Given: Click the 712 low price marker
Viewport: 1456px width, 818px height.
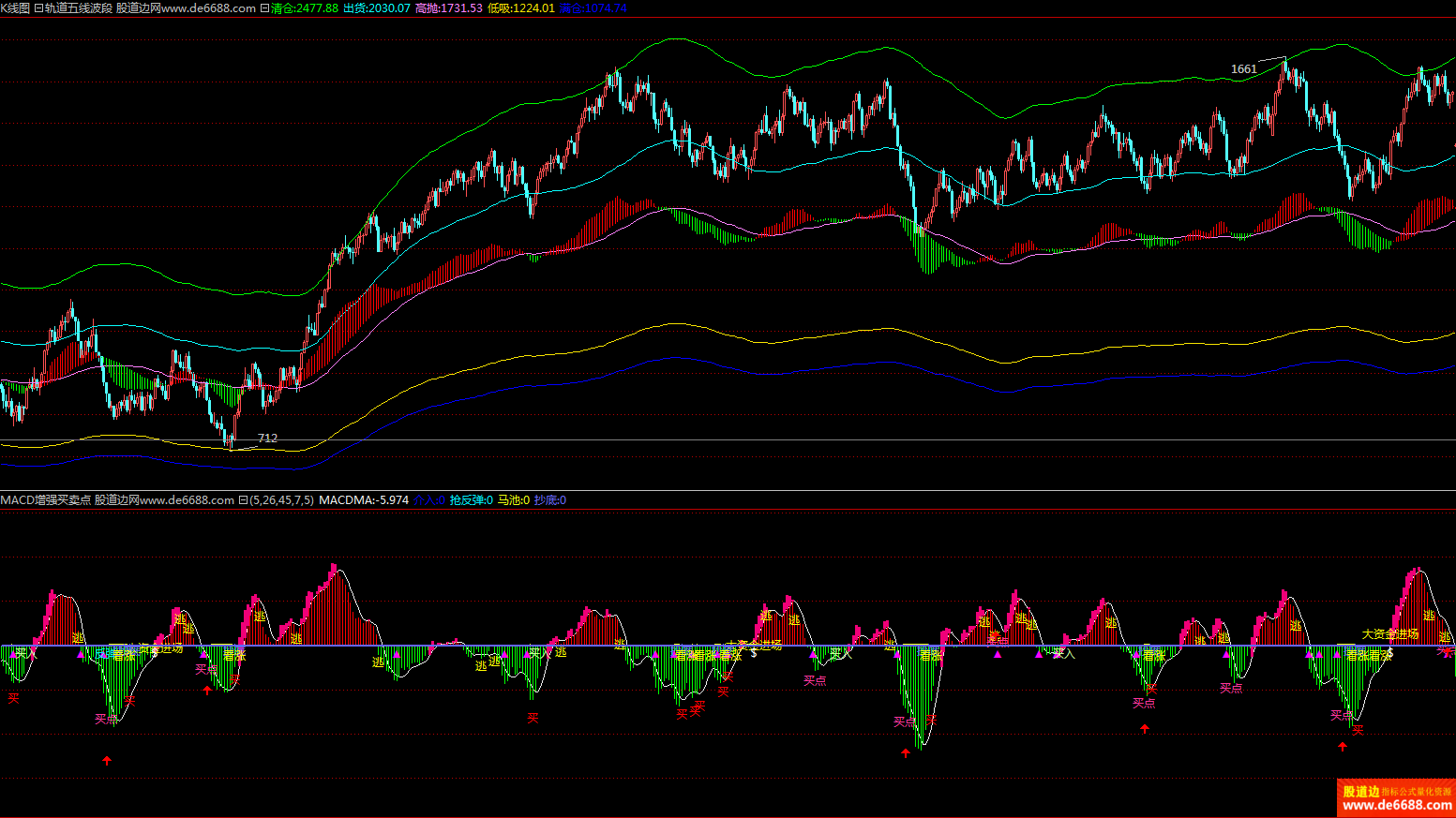Looking at the screenshot, I should pyautogui.click(x=267, y=438).
